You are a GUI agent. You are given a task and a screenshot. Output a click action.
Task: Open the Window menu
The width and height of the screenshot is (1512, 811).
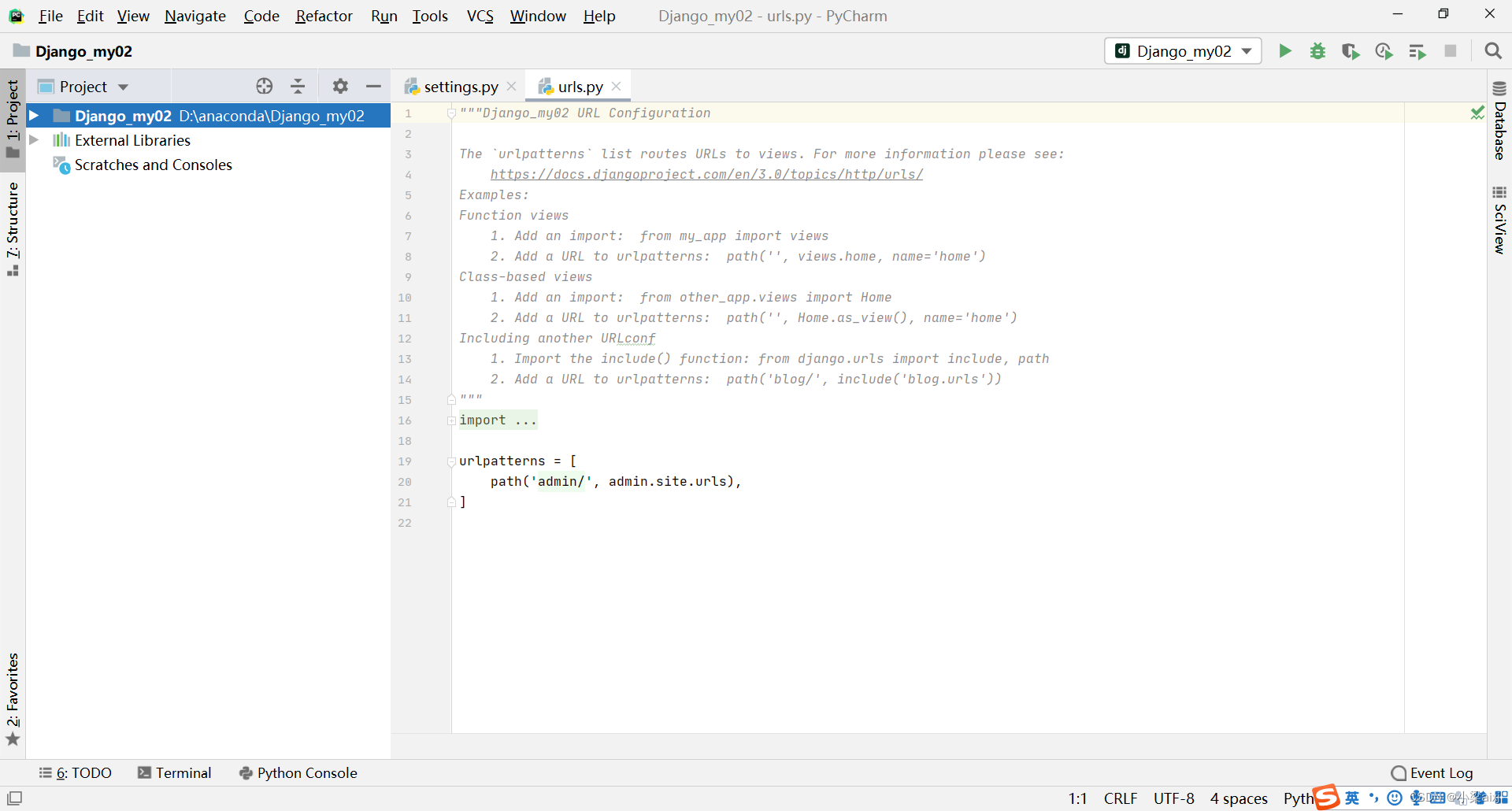tap(538, 16)
